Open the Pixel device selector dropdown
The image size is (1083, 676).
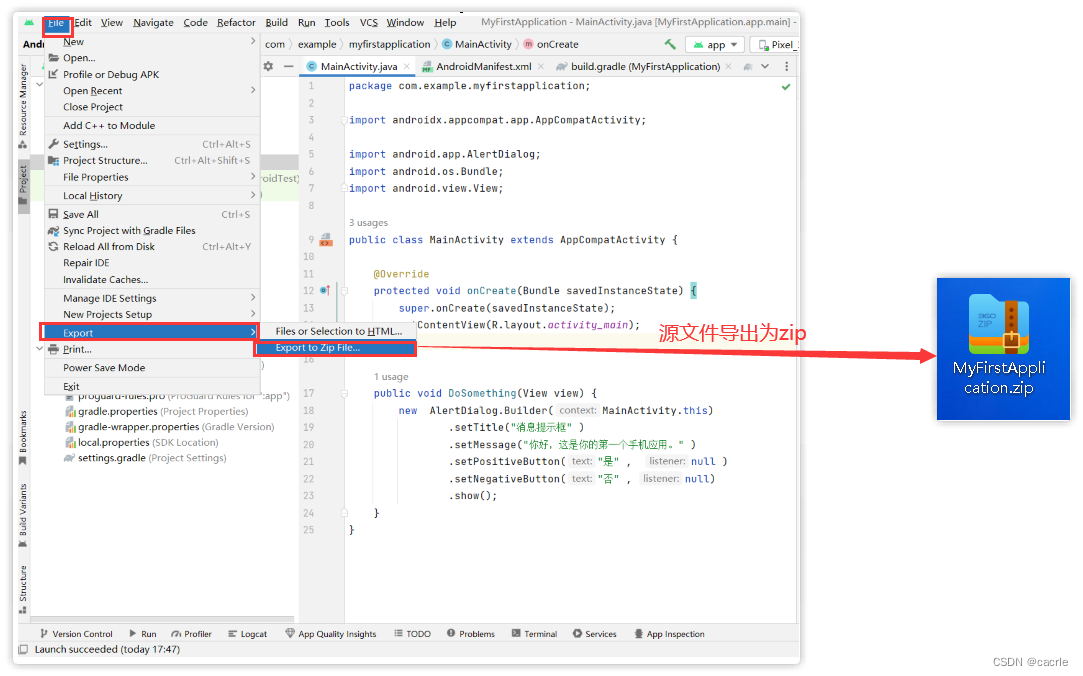click(776, 45)
